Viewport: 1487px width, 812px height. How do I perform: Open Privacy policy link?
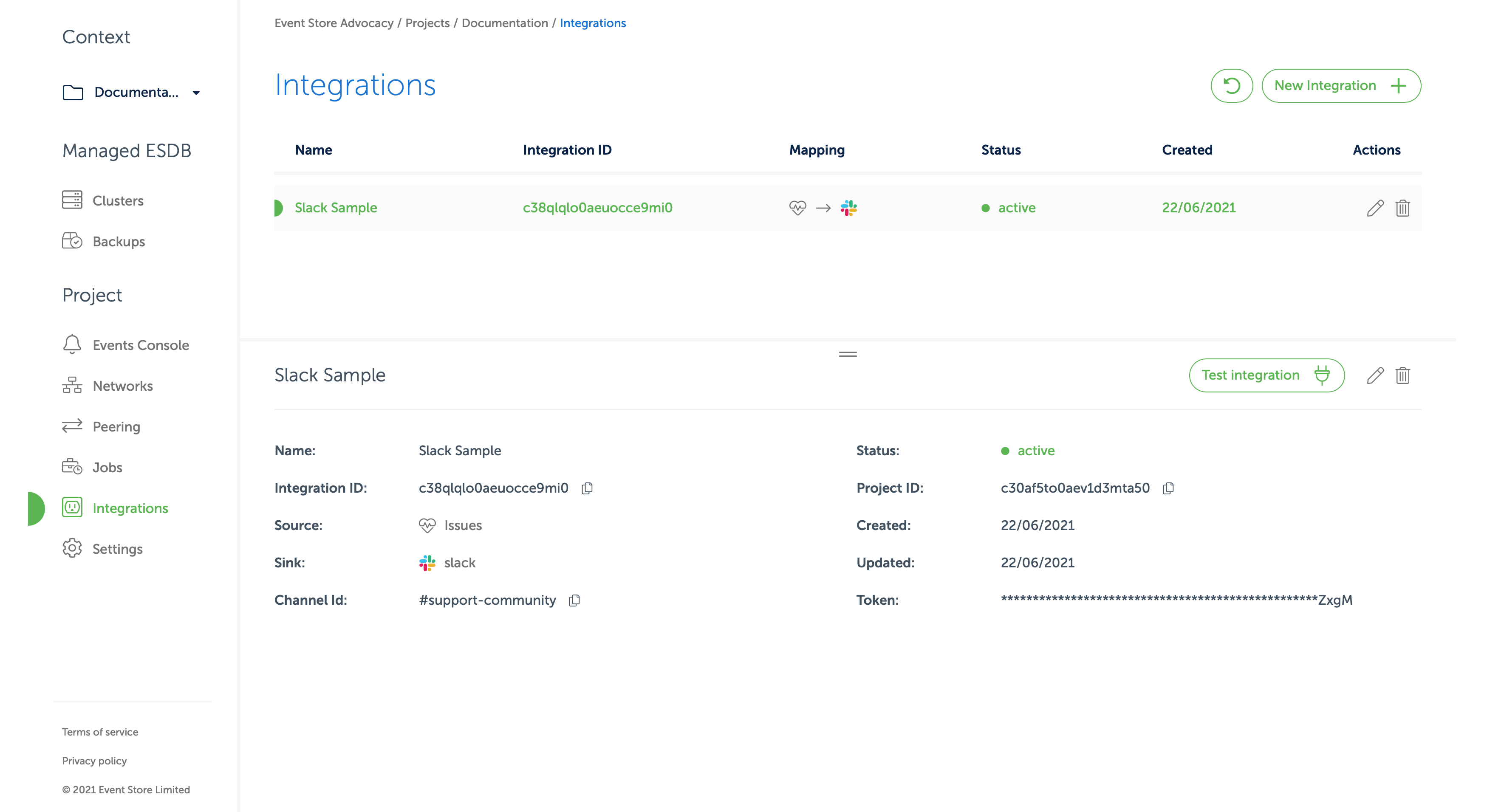[94, 761]
